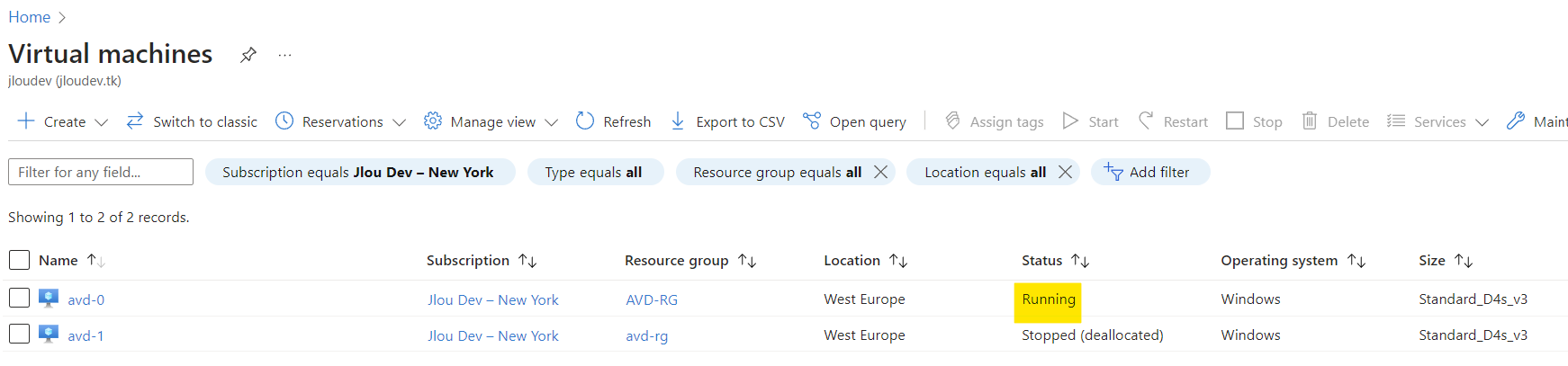Click the Add filter button

(1150, 172)
